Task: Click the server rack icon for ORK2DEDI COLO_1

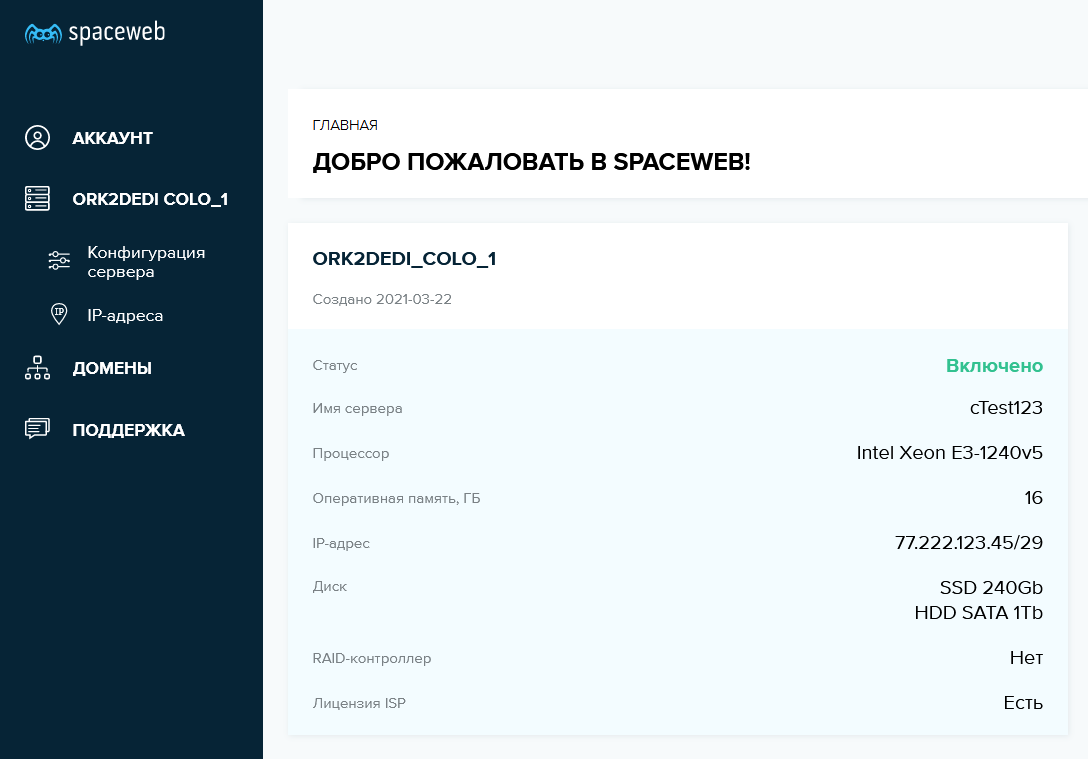Action: pyautogui.click(x=37, y=198)
